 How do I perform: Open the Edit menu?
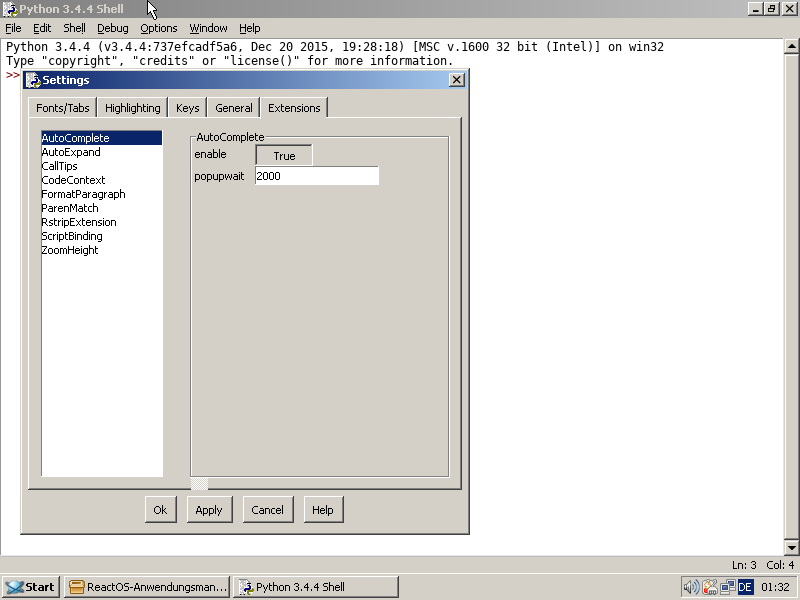[x=42, y=28]
